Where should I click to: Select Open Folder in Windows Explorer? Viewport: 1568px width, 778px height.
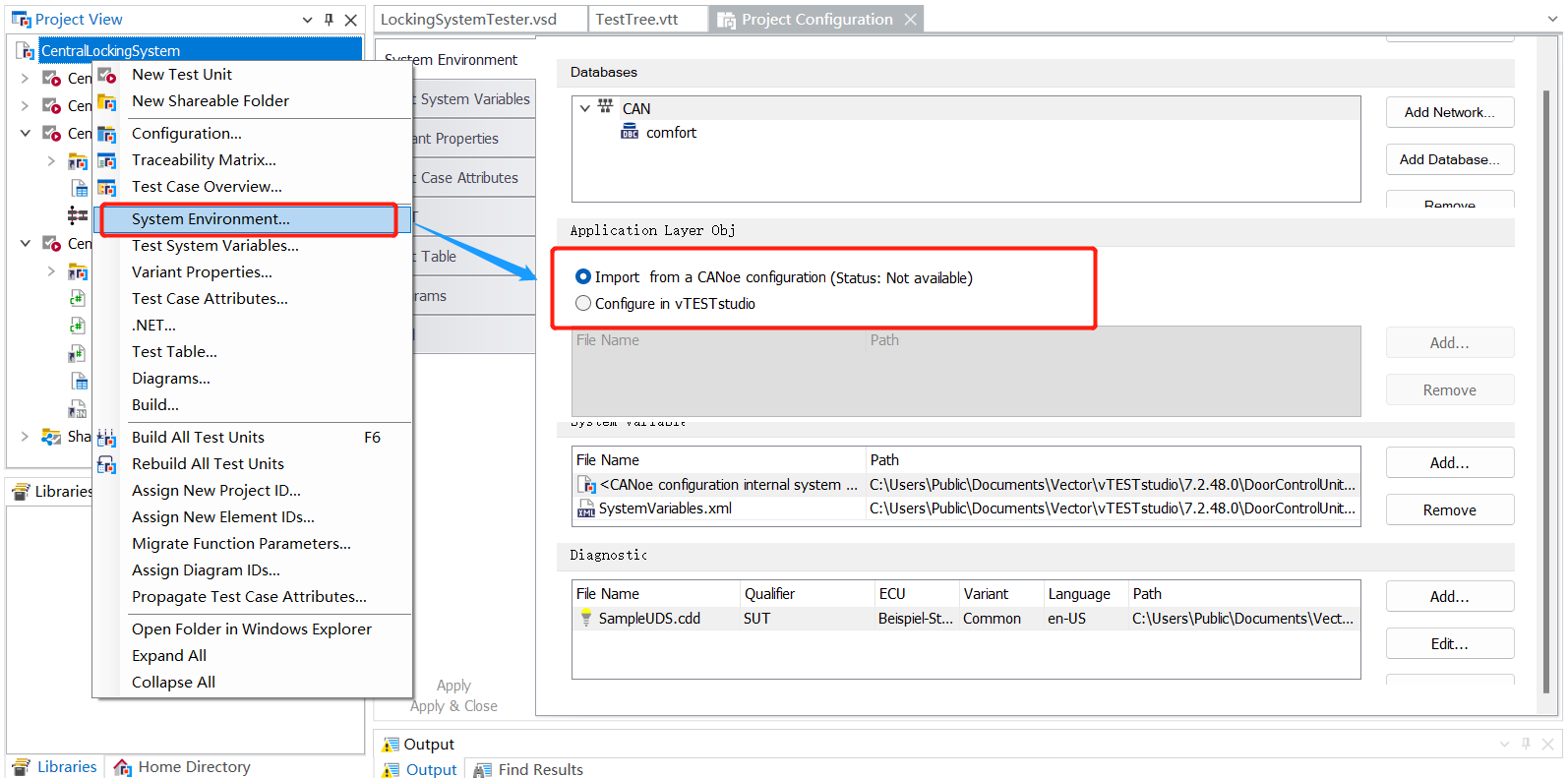252,629
